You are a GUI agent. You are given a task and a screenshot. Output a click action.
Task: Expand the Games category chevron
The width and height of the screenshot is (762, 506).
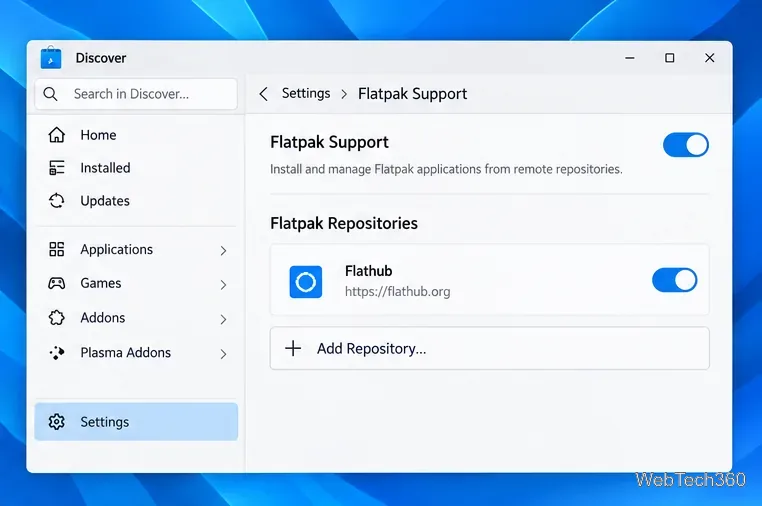[224, 284]
